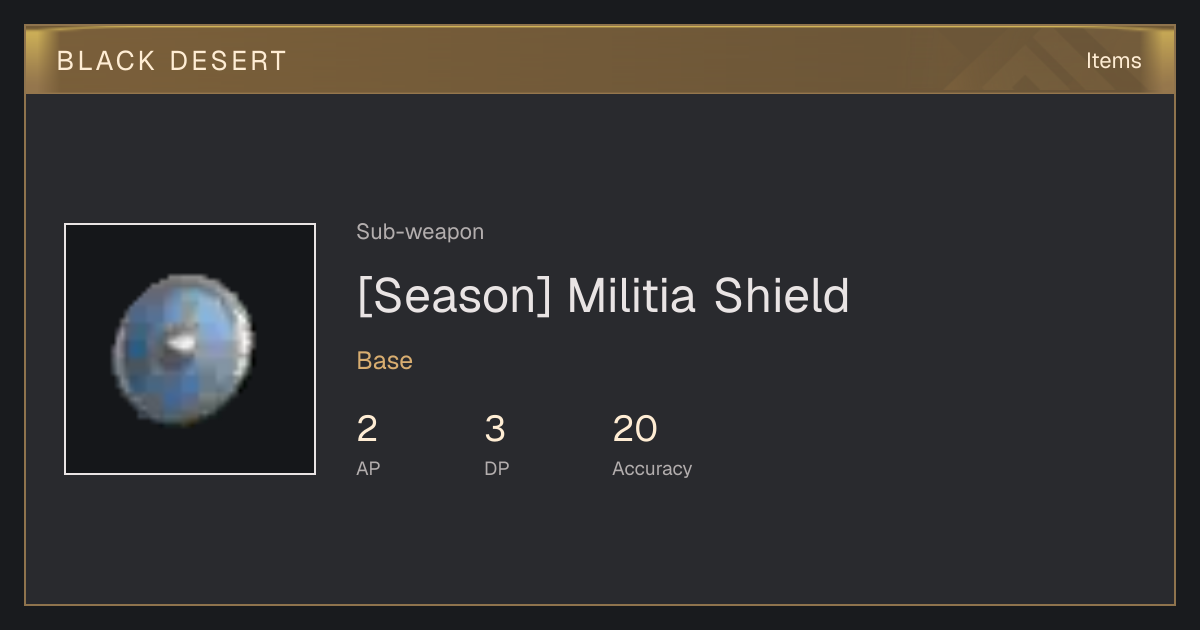Click the [Season] tag in the item name
1200x630 pixels.
point(454,296)
